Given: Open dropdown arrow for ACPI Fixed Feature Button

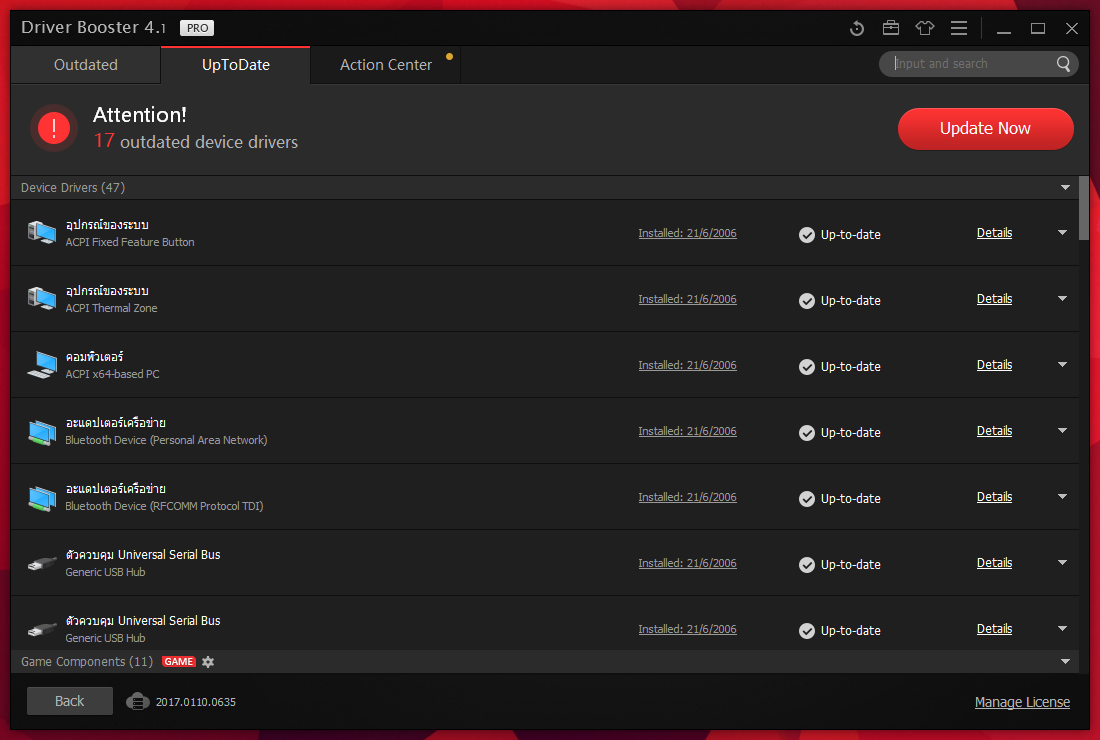Looking at the screenshot, I should [x=1062, y=232].
